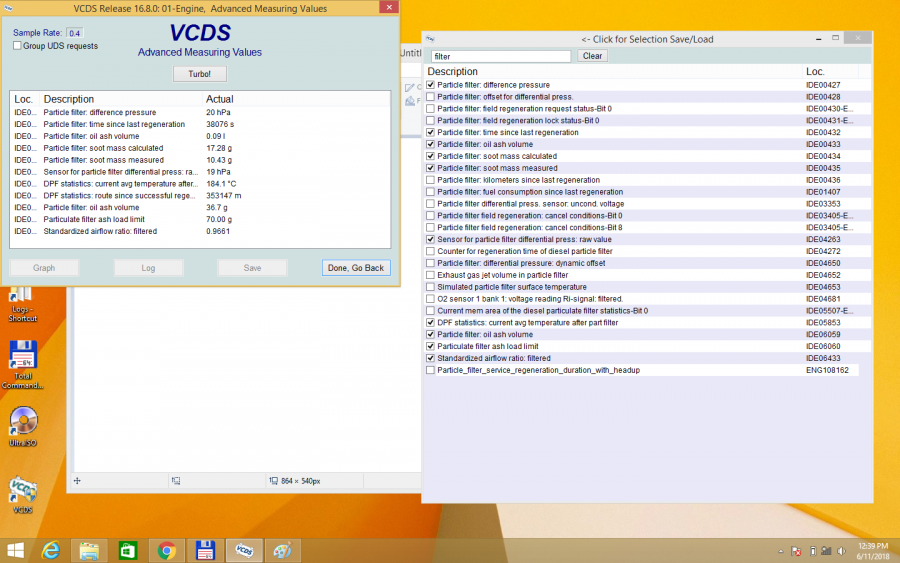900x563 pixels.
Task: Switch to Paint taskbar icon
Action: pyautogui.click(x=282, y=551)
